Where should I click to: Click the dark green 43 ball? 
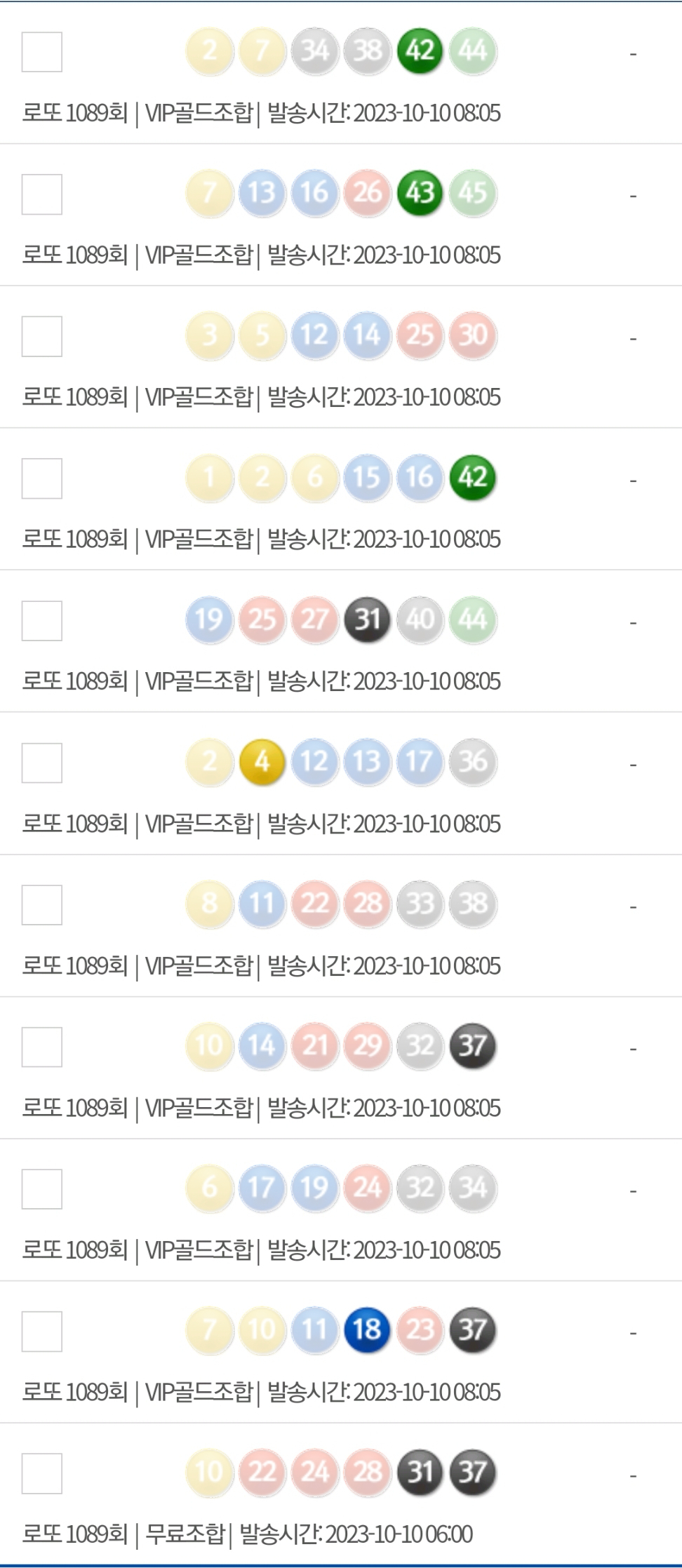click(420, 193)
